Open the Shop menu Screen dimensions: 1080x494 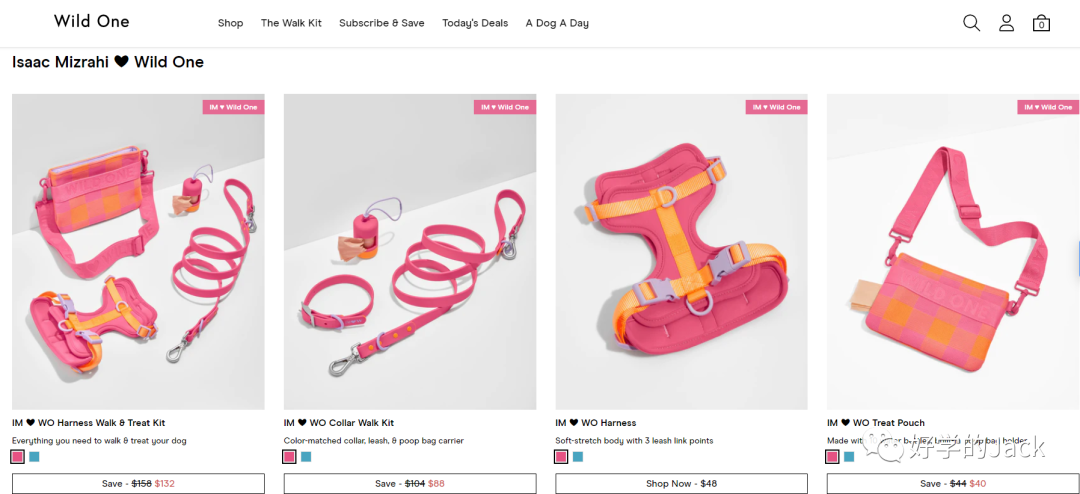coord(231,23)
